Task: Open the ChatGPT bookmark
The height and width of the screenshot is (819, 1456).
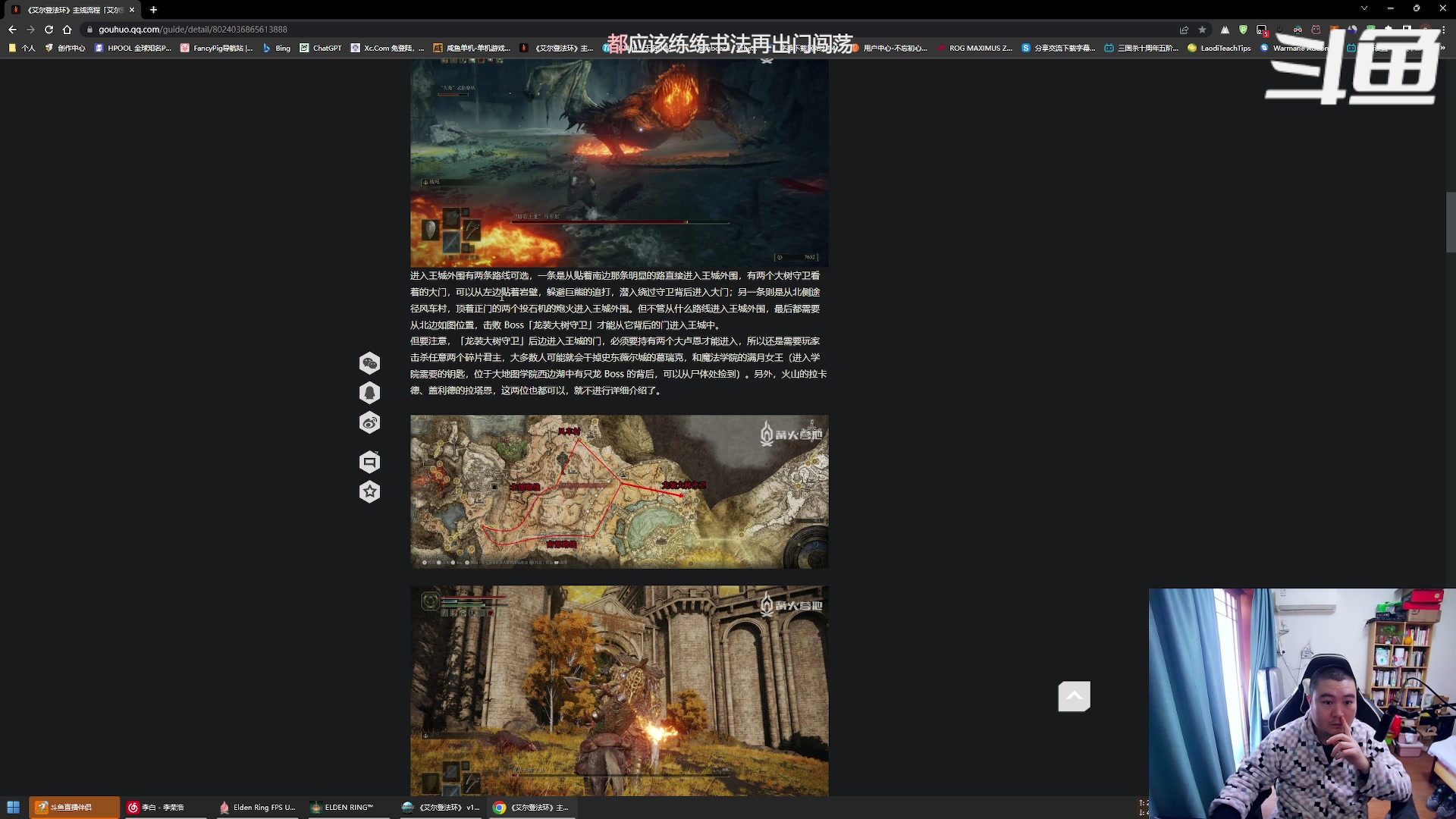Action: 321,48
